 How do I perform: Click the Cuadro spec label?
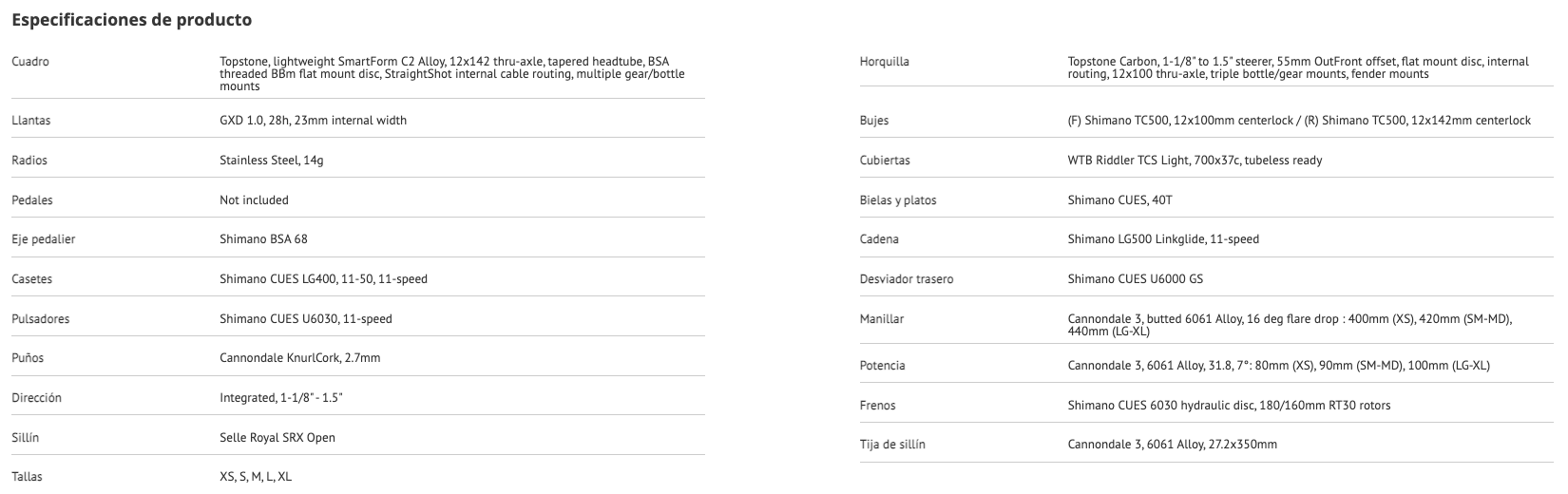(30, 62)
